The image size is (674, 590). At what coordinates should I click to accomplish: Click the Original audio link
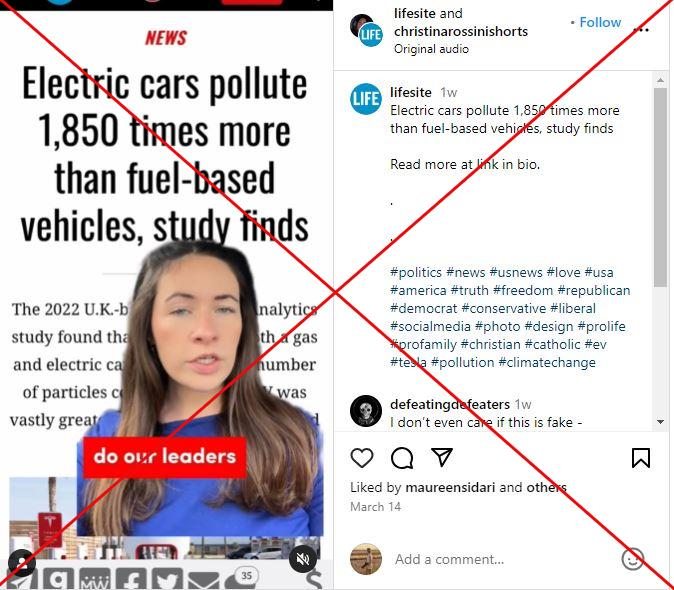coord(431,49)
